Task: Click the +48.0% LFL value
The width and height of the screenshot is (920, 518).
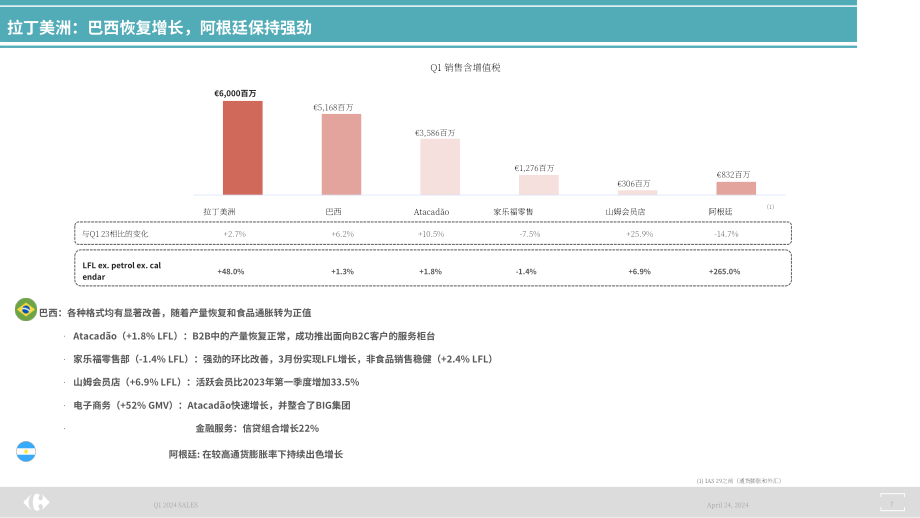Action: coord(231,272)
